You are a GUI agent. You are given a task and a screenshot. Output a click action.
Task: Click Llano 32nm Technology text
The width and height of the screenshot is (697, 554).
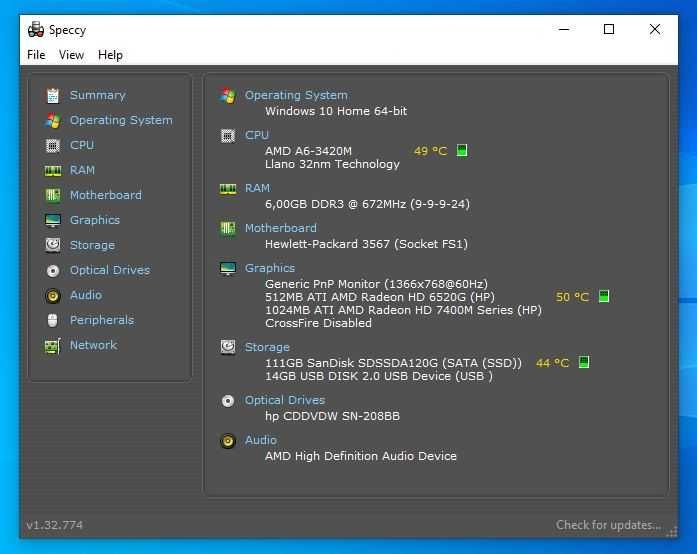332,164
